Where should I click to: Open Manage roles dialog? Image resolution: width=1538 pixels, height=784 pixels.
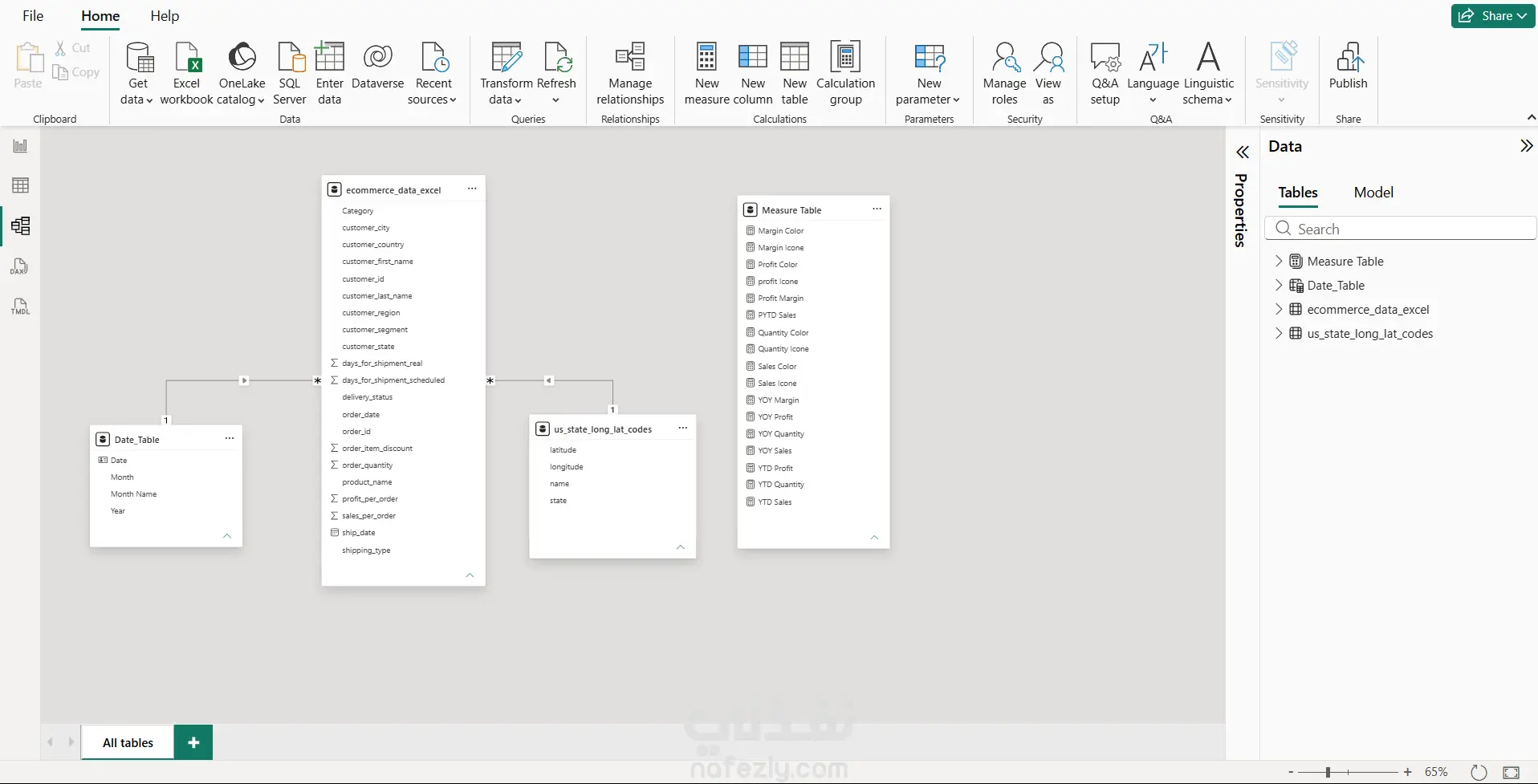coord(1004,74)
